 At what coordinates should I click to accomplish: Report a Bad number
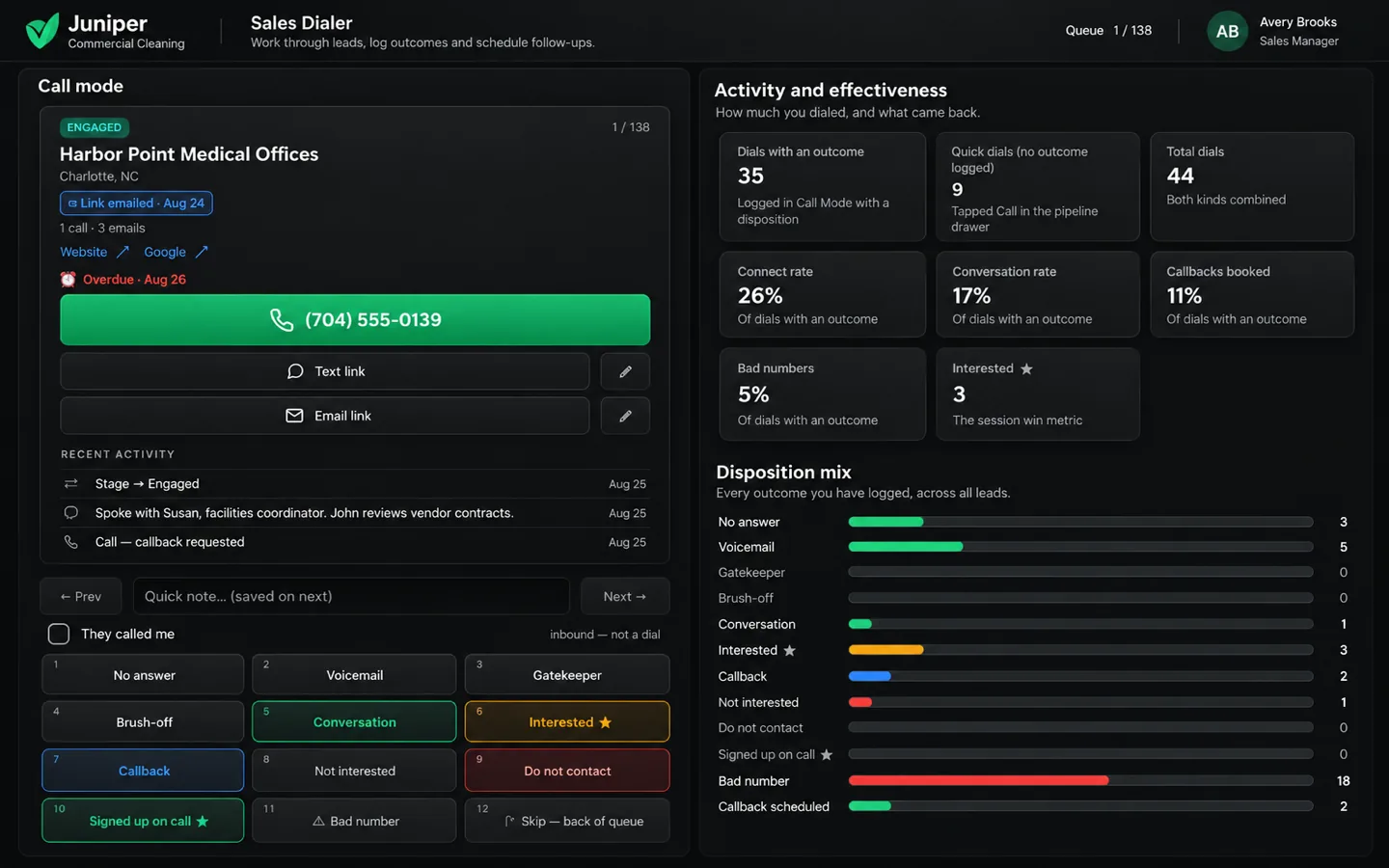pos(354,821)
